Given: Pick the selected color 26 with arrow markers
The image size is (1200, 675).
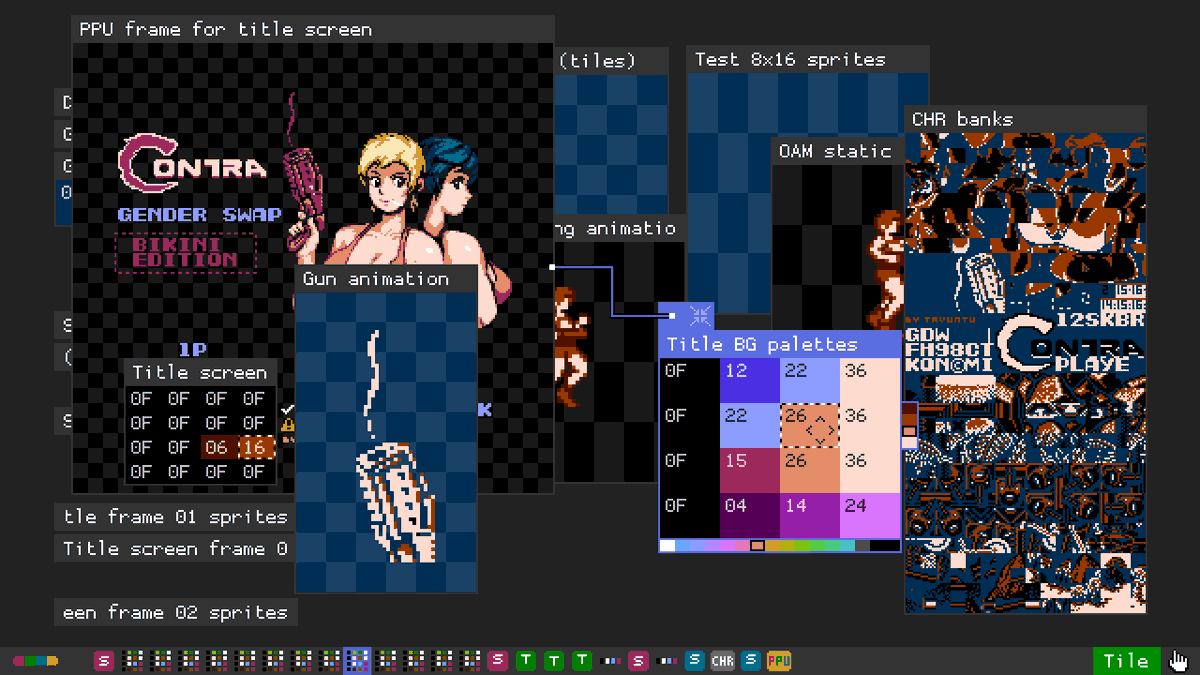Looking at the screenshot, I should click(x=810, y=425).
